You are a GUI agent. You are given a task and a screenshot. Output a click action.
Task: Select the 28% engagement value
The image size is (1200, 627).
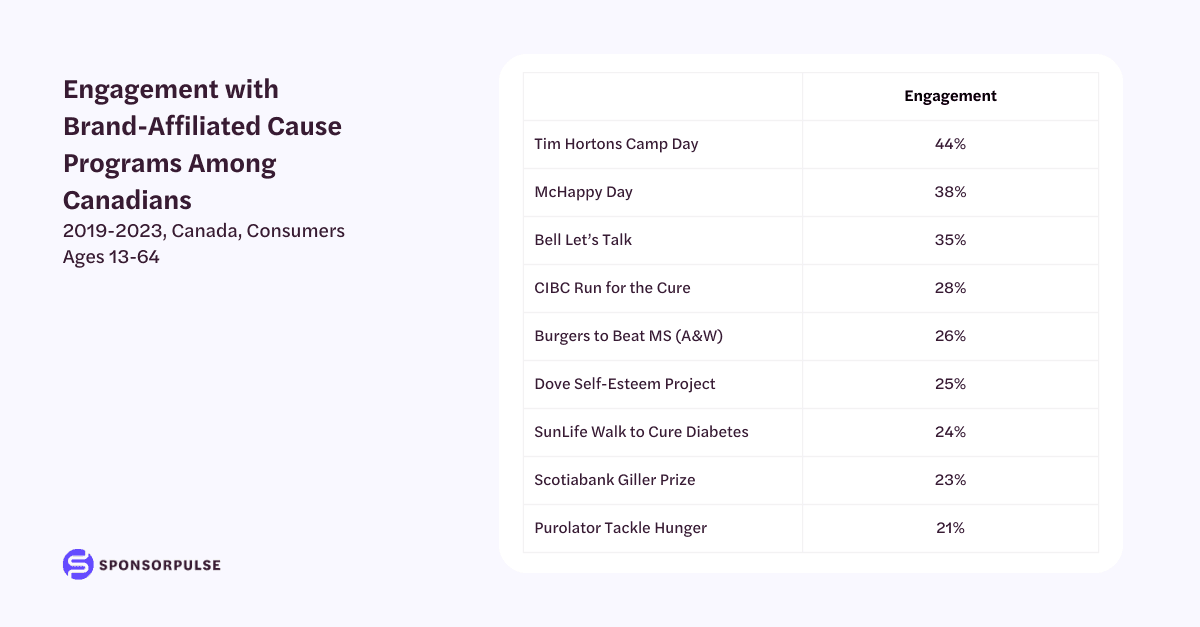coord(950,288)
